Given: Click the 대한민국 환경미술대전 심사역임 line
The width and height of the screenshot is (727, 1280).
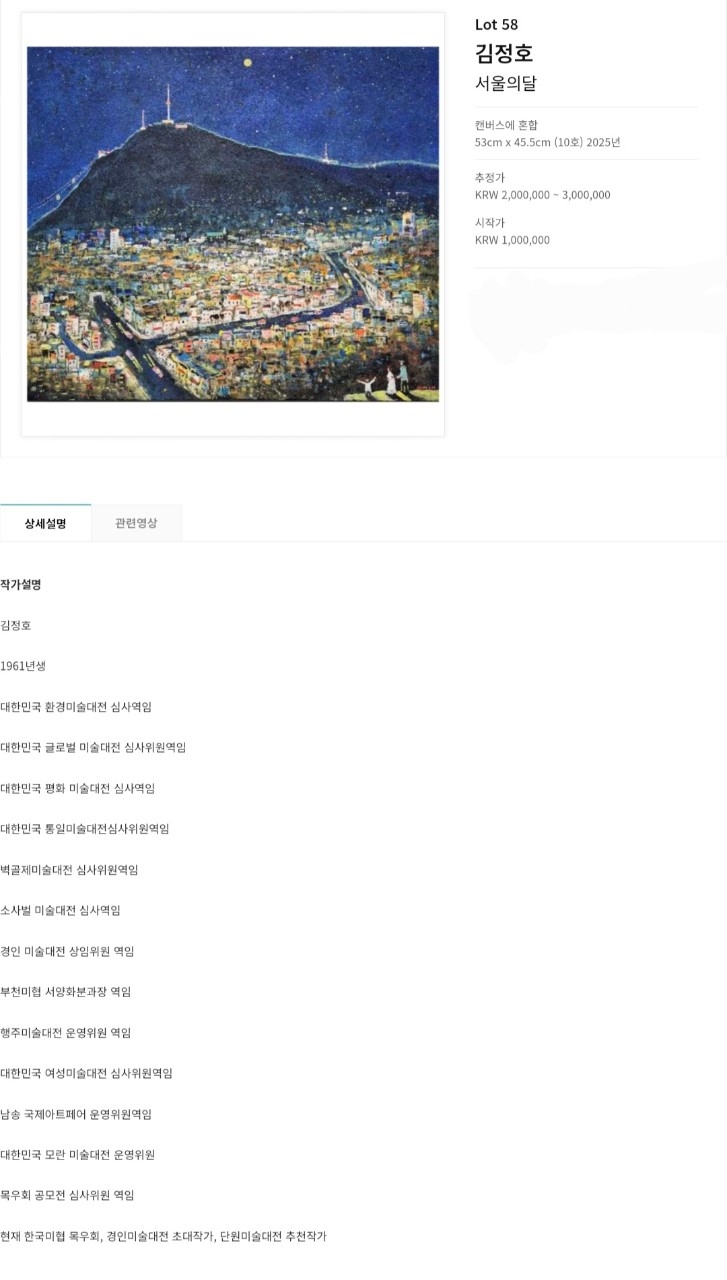Looking at the screenshot, I should 76,707.
